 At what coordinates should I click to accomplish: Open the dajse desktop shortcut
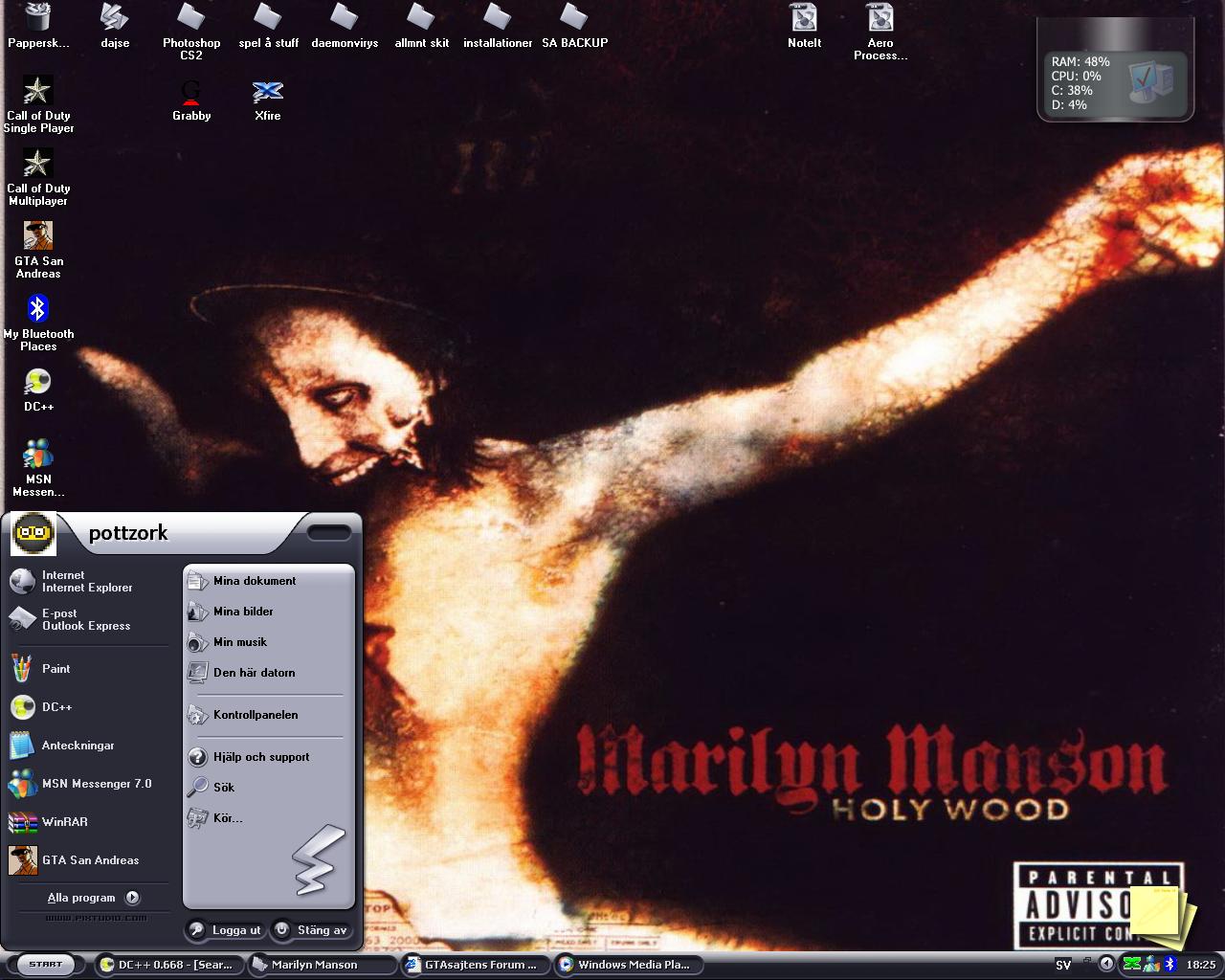point(115,26)
